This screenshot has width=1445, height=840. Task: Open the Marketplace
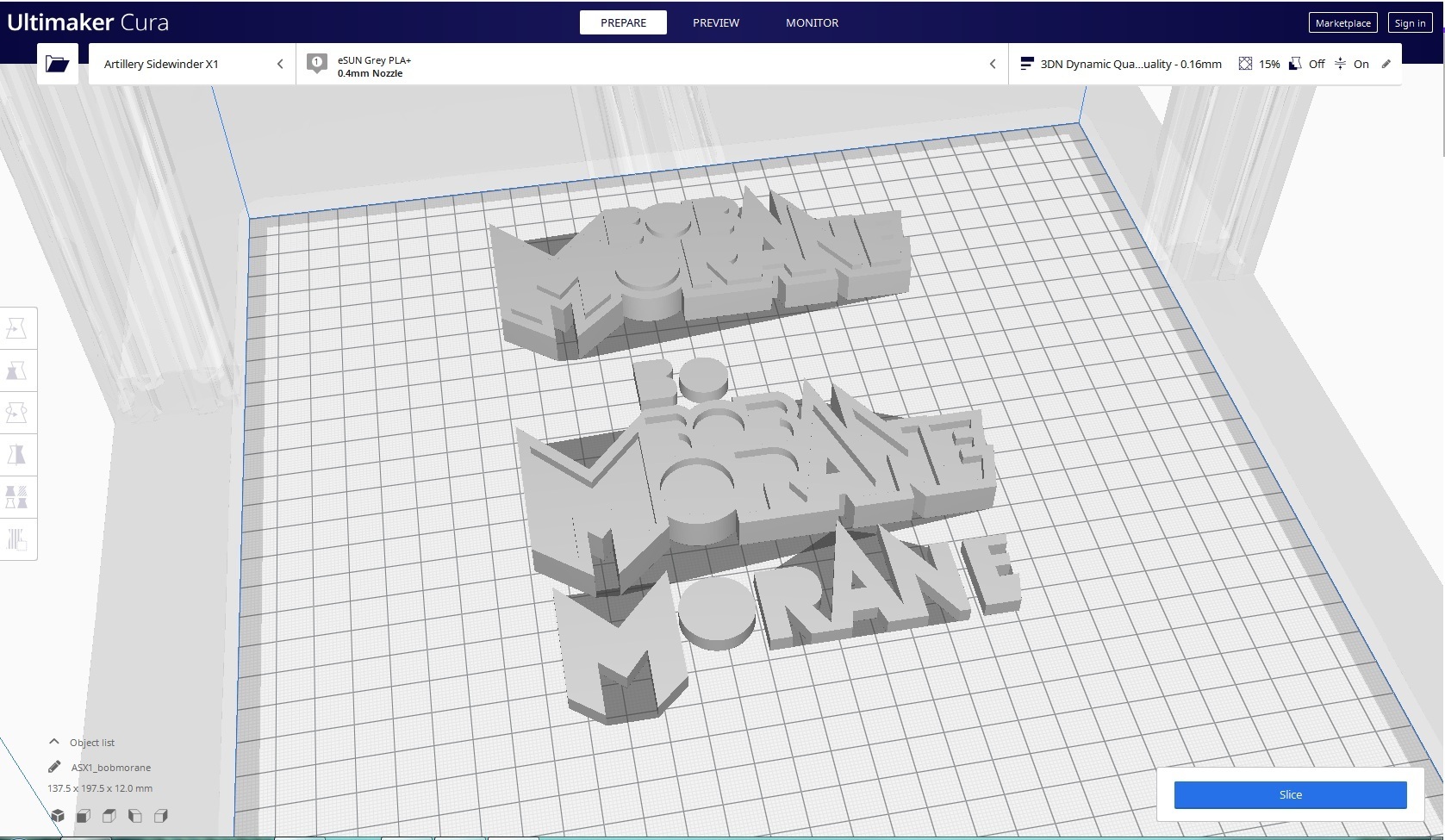point(1342,23)
